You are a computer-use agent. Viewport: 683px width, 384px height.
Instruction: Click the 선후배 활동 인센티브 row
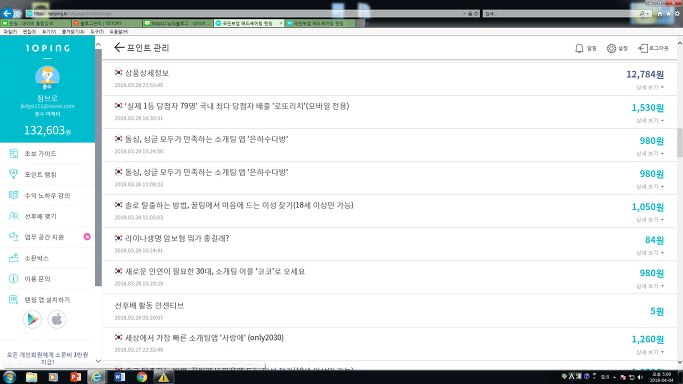pyautogui.click(x=389, y=311)
